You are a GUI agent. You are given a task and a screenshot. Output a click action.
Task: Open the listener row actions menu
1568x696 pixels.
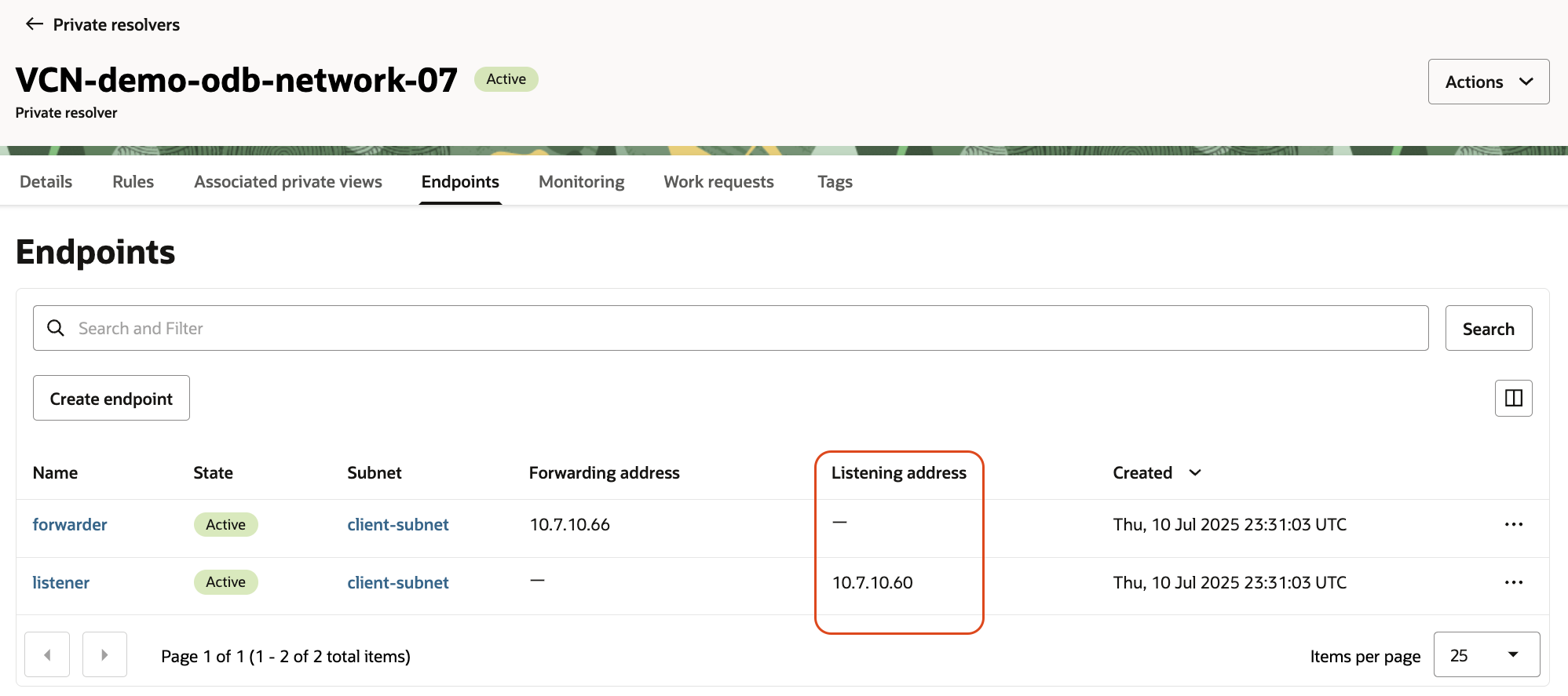point(1513,583)
